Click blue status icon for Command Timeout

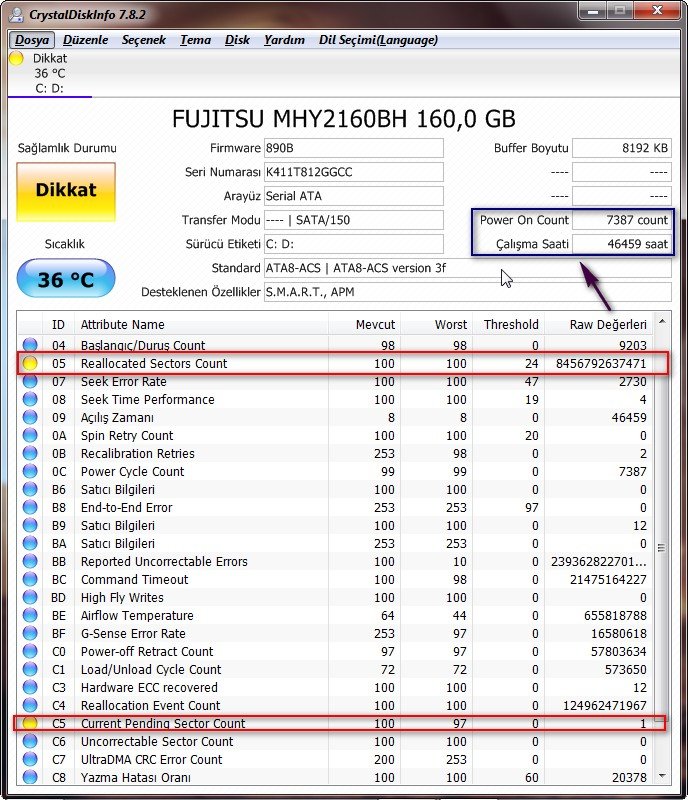(30, 579)
